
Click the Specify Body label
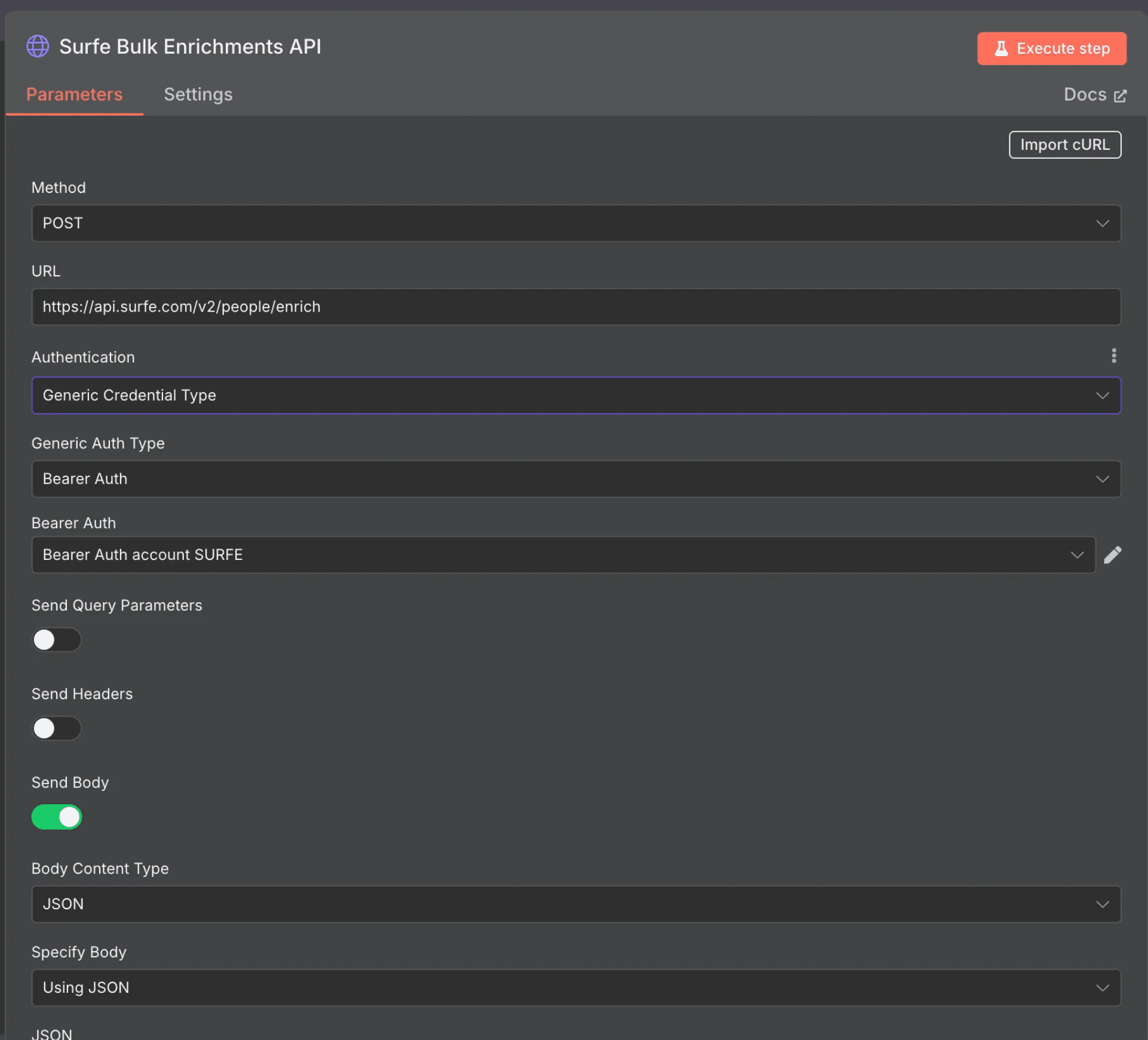point(79,952)
